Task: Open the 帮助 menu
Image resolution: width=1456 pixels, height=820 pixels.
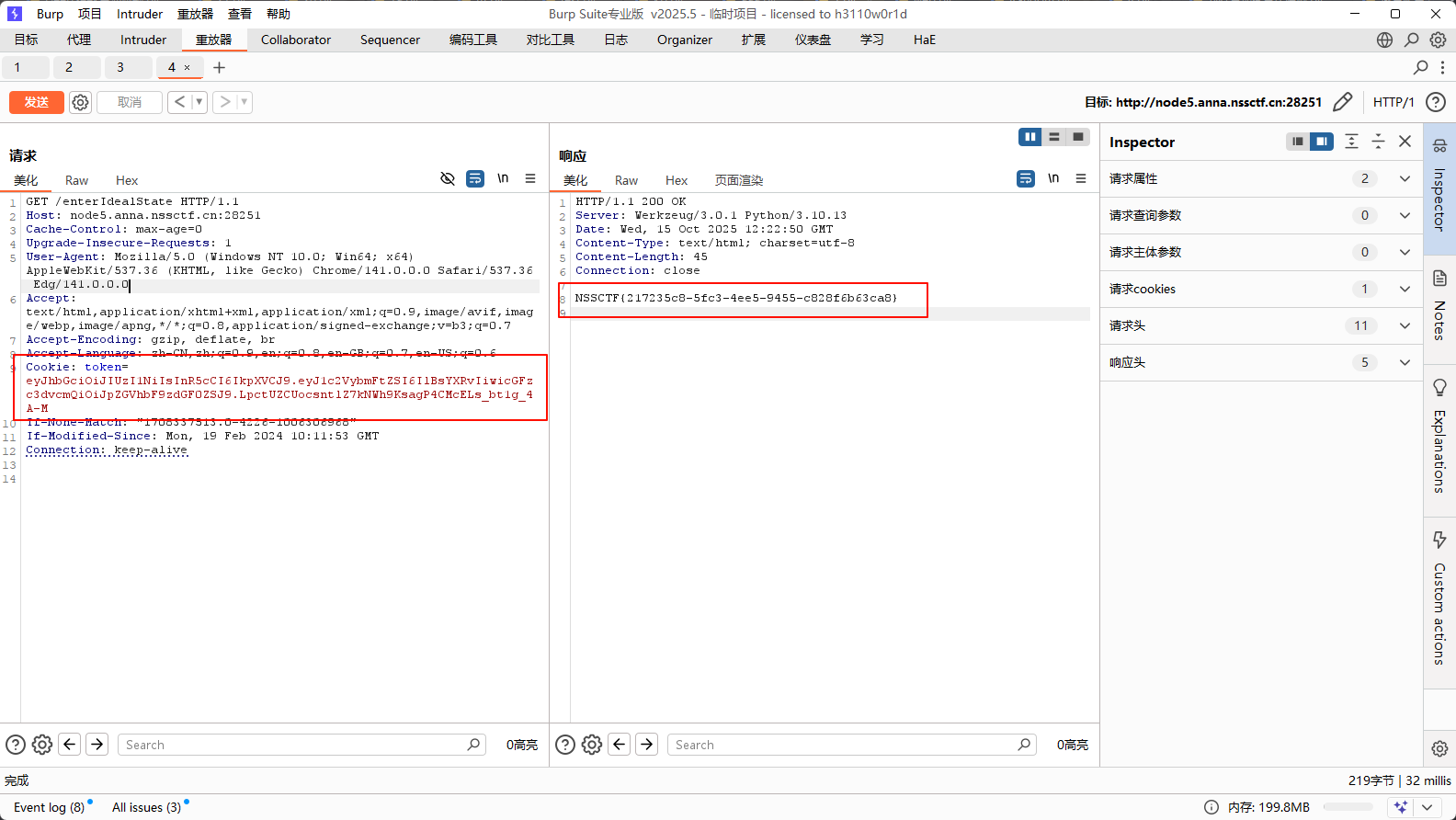Action: coord(279,14)
